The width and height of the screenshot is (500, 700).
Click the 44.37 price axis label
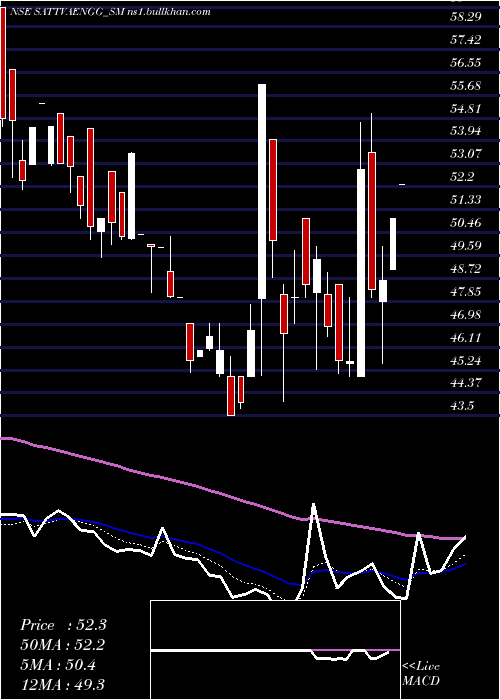pyautogui.click(x=466, y=383)
